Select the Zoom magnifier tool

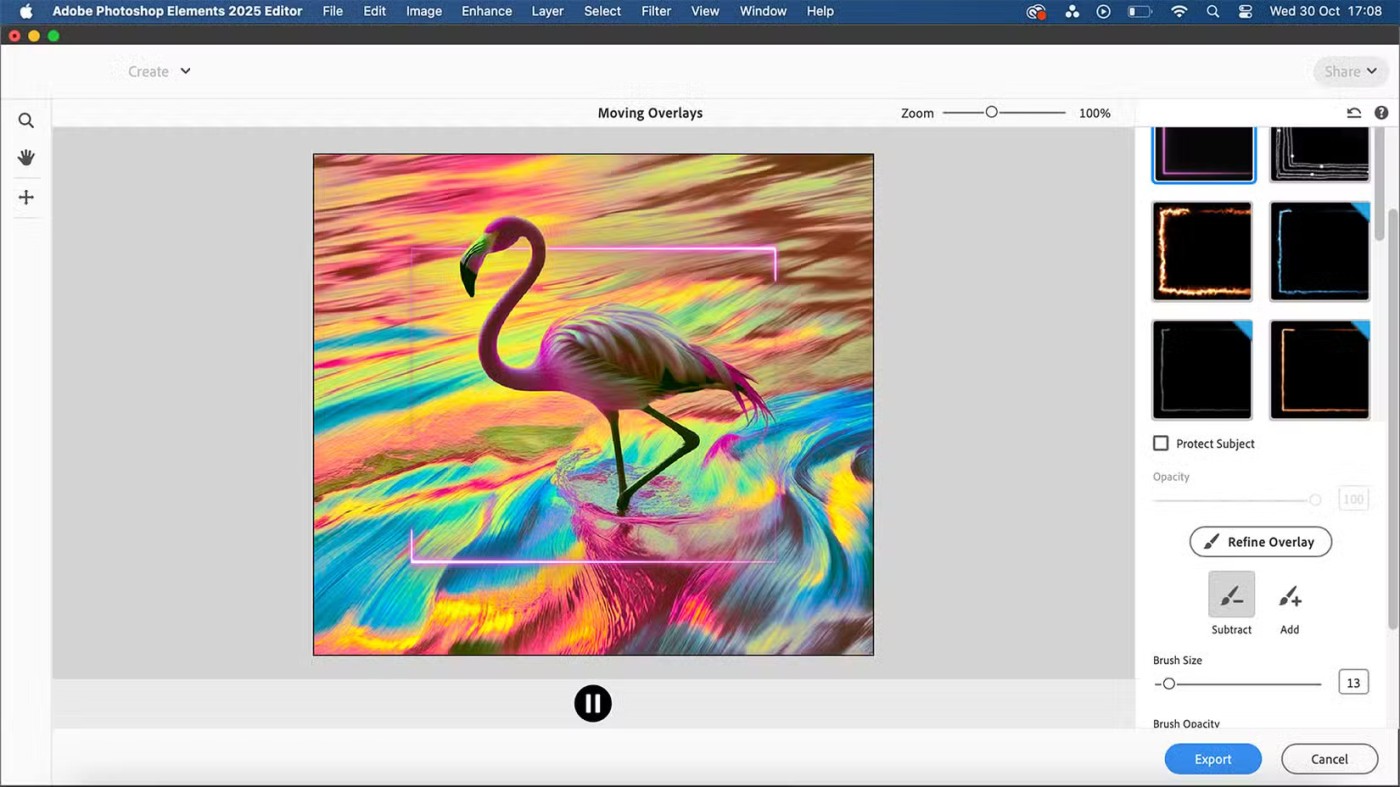click(x=26, y=121)
